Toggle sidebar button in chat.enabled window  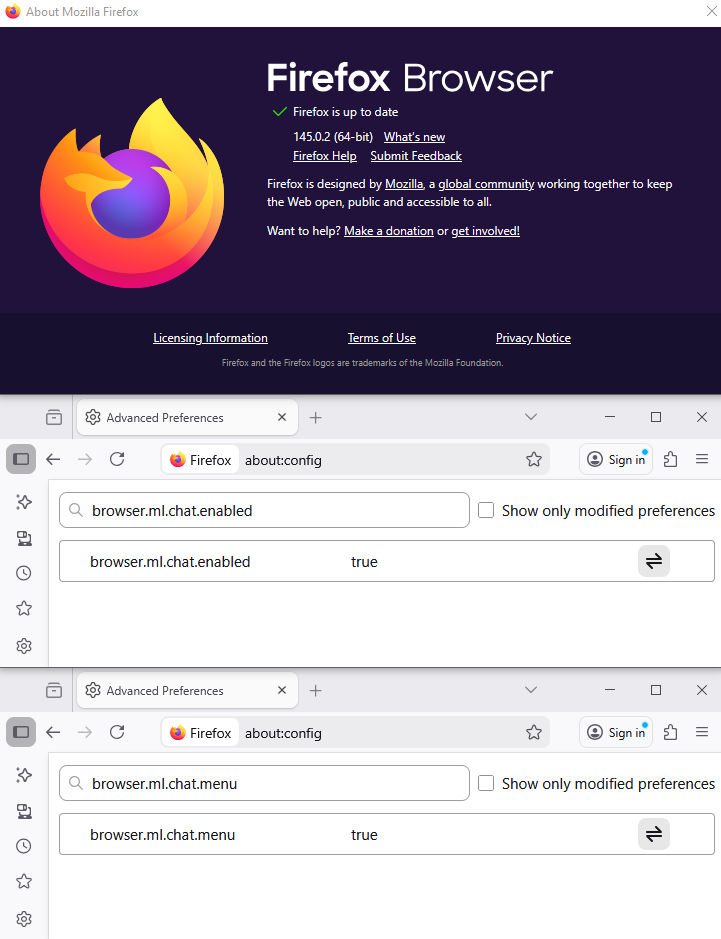[x=21, y=459]
